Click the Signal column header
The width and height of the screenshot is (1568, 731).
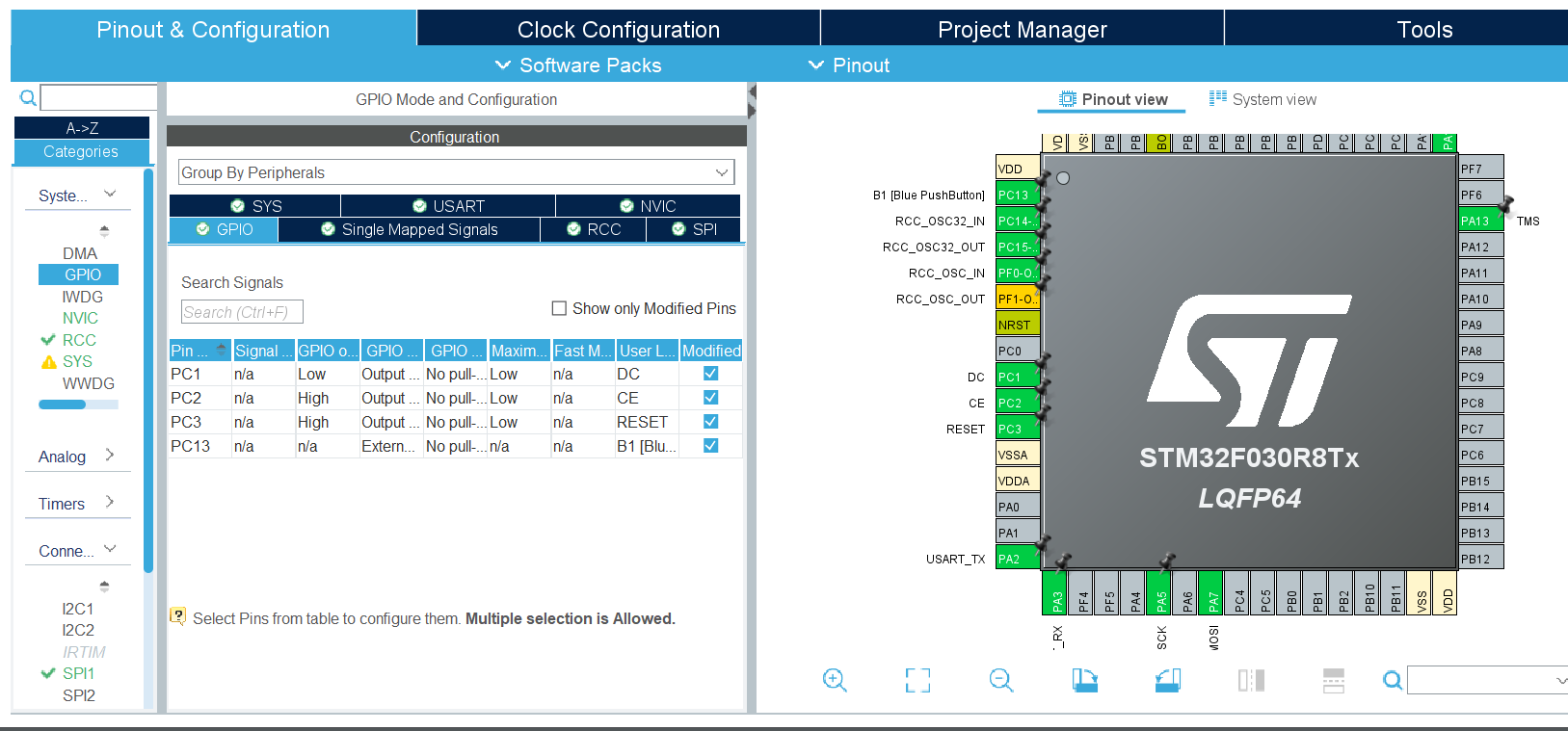[x=263, y=351]
